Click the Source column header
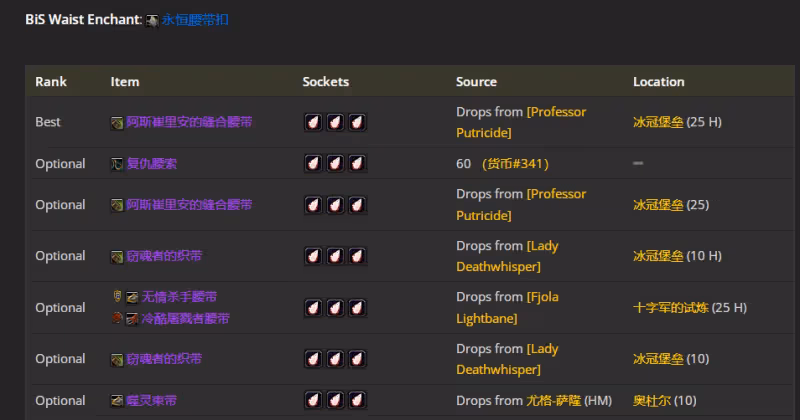Viewport: 800px width, 420px height. click(477, 82)
